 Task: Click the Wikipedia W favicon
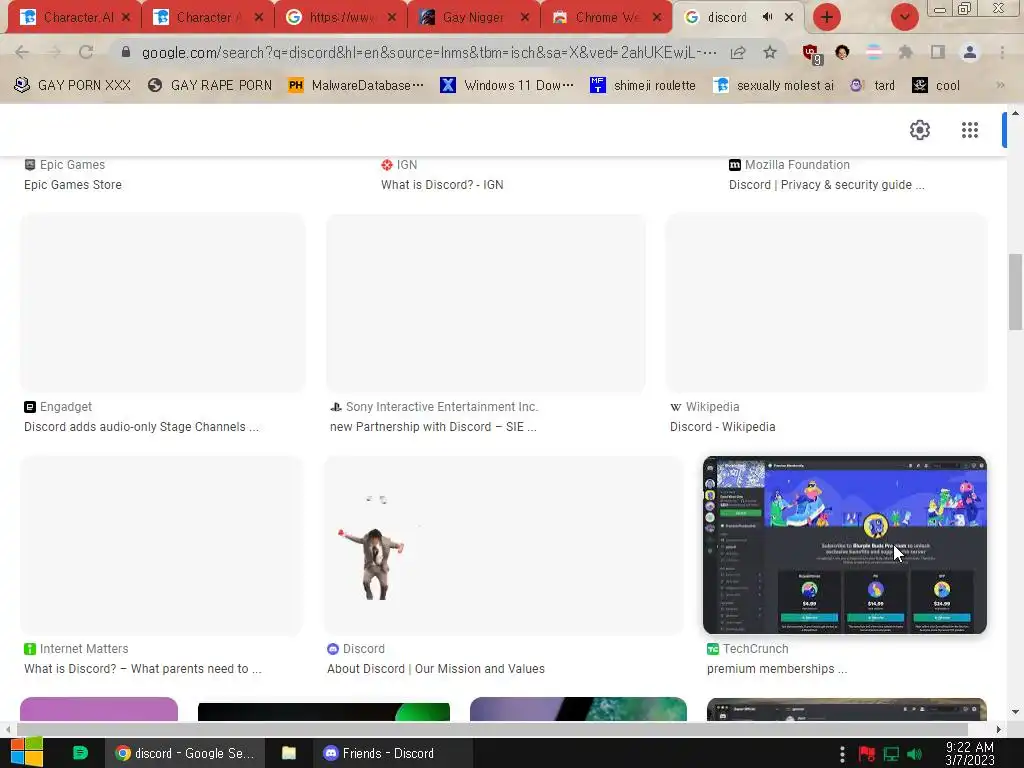point(675,407)
